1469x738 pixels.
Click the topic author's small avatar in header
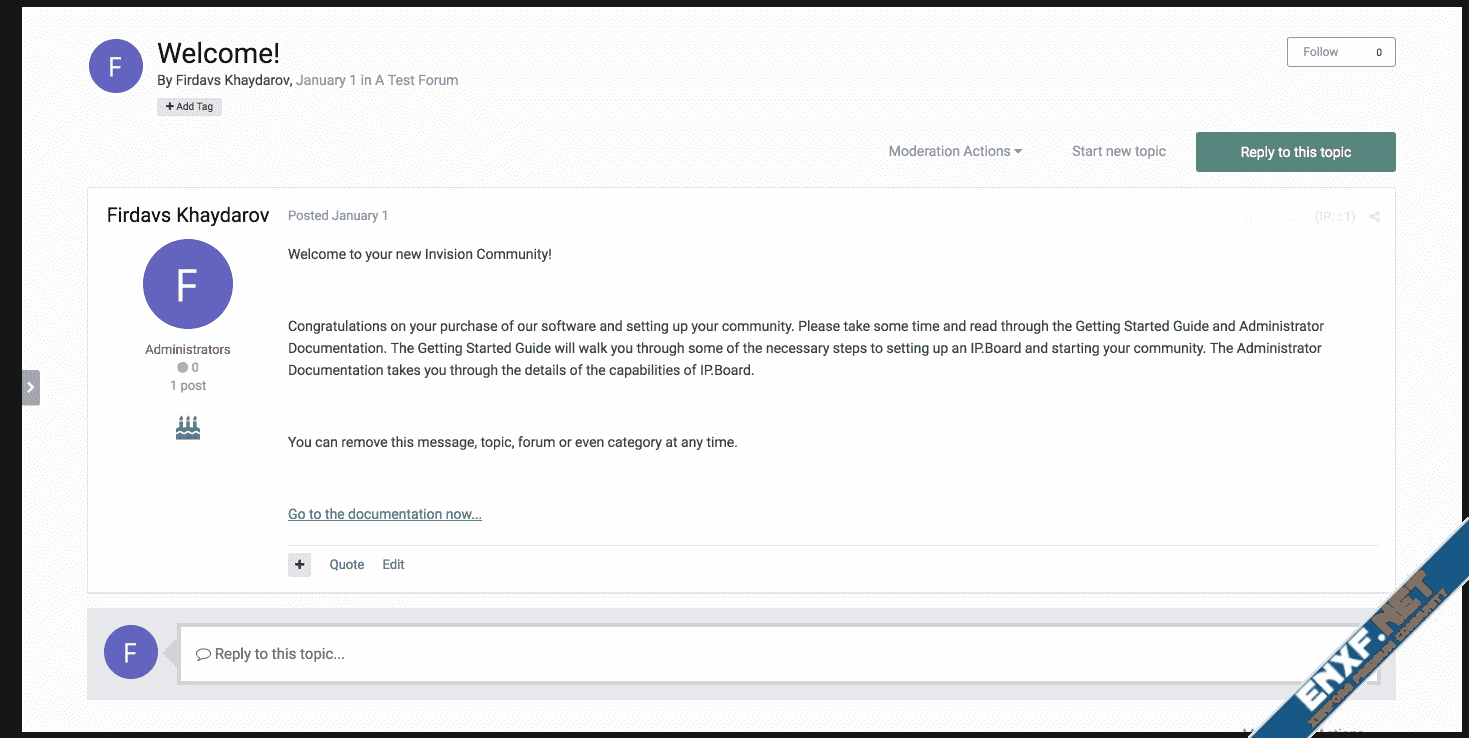(x=116, y=66)
